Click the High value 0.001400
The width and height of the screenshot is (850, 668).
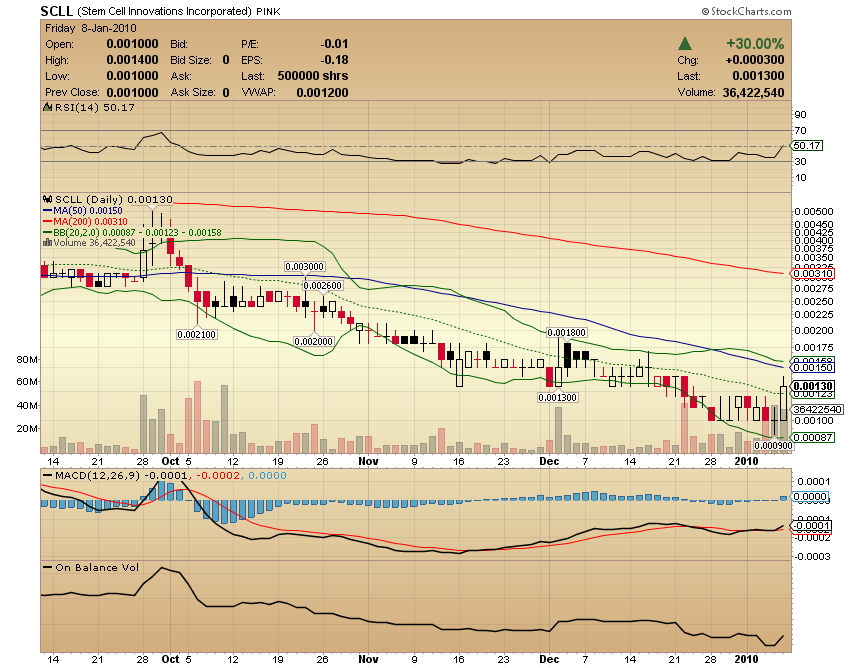point(132,60)
